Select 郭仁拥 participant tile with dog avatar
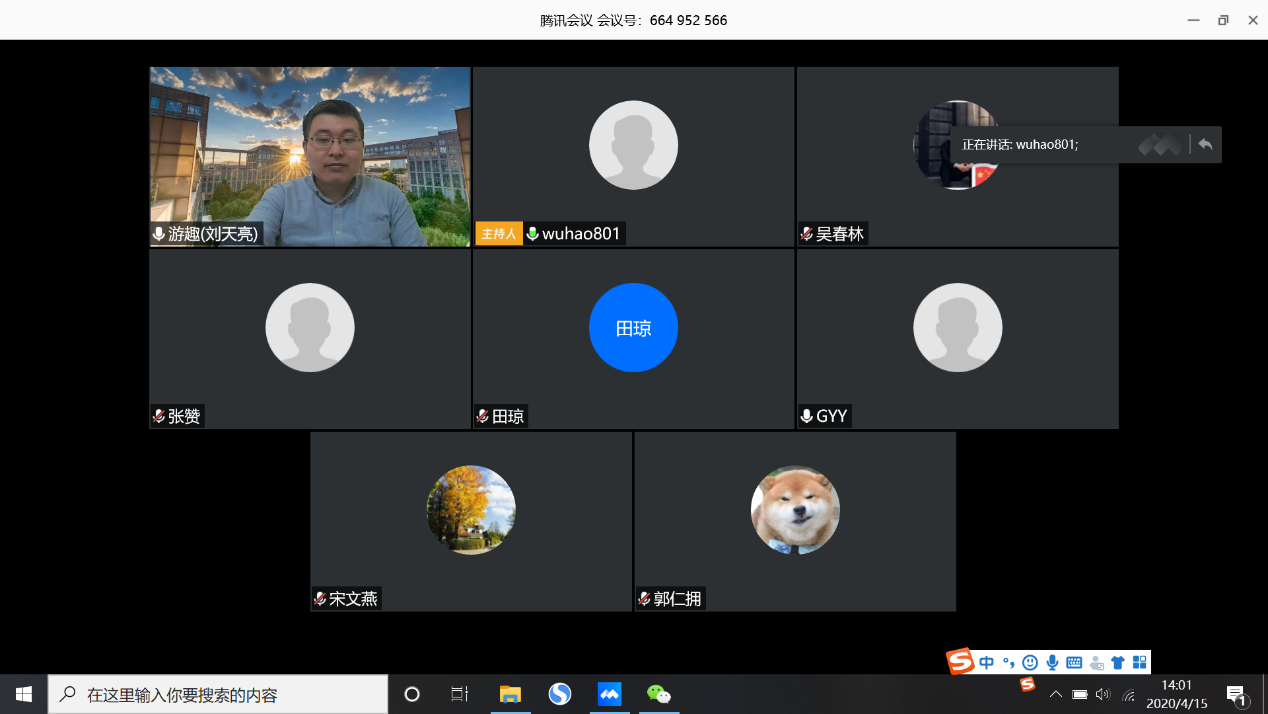This screenshot has width=1268, height=714. 795,520
